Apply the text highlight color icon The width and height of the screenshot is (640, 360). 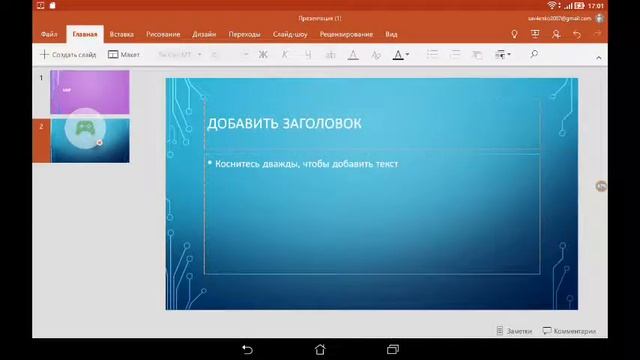[353, 55]
